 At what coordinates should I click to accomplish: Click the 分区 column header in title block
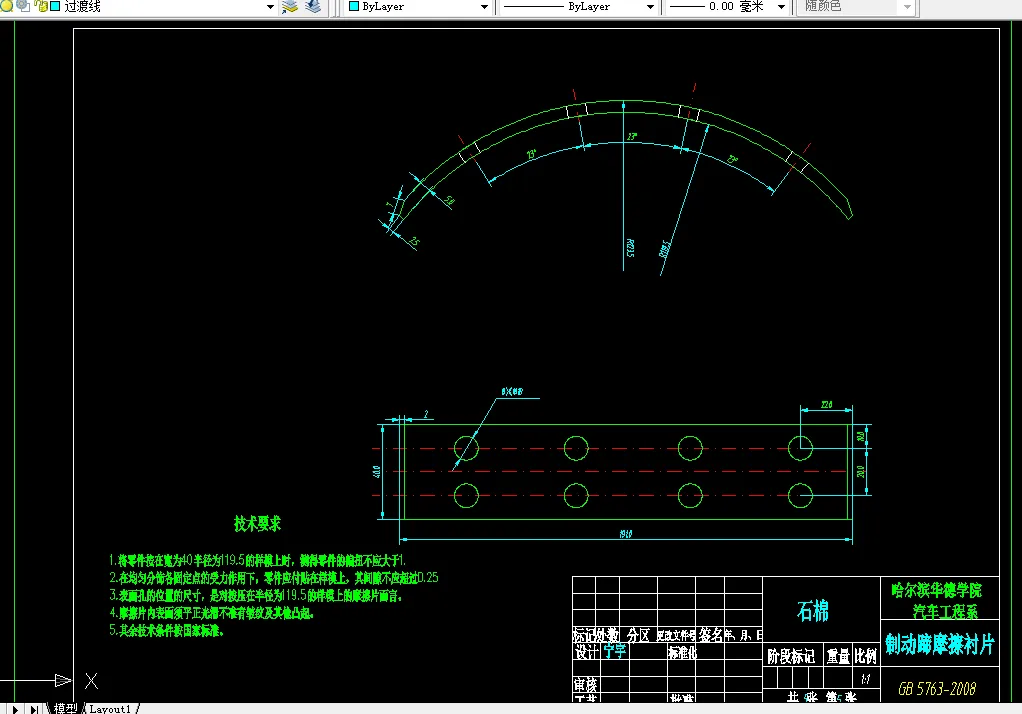[x=638, y=635]
